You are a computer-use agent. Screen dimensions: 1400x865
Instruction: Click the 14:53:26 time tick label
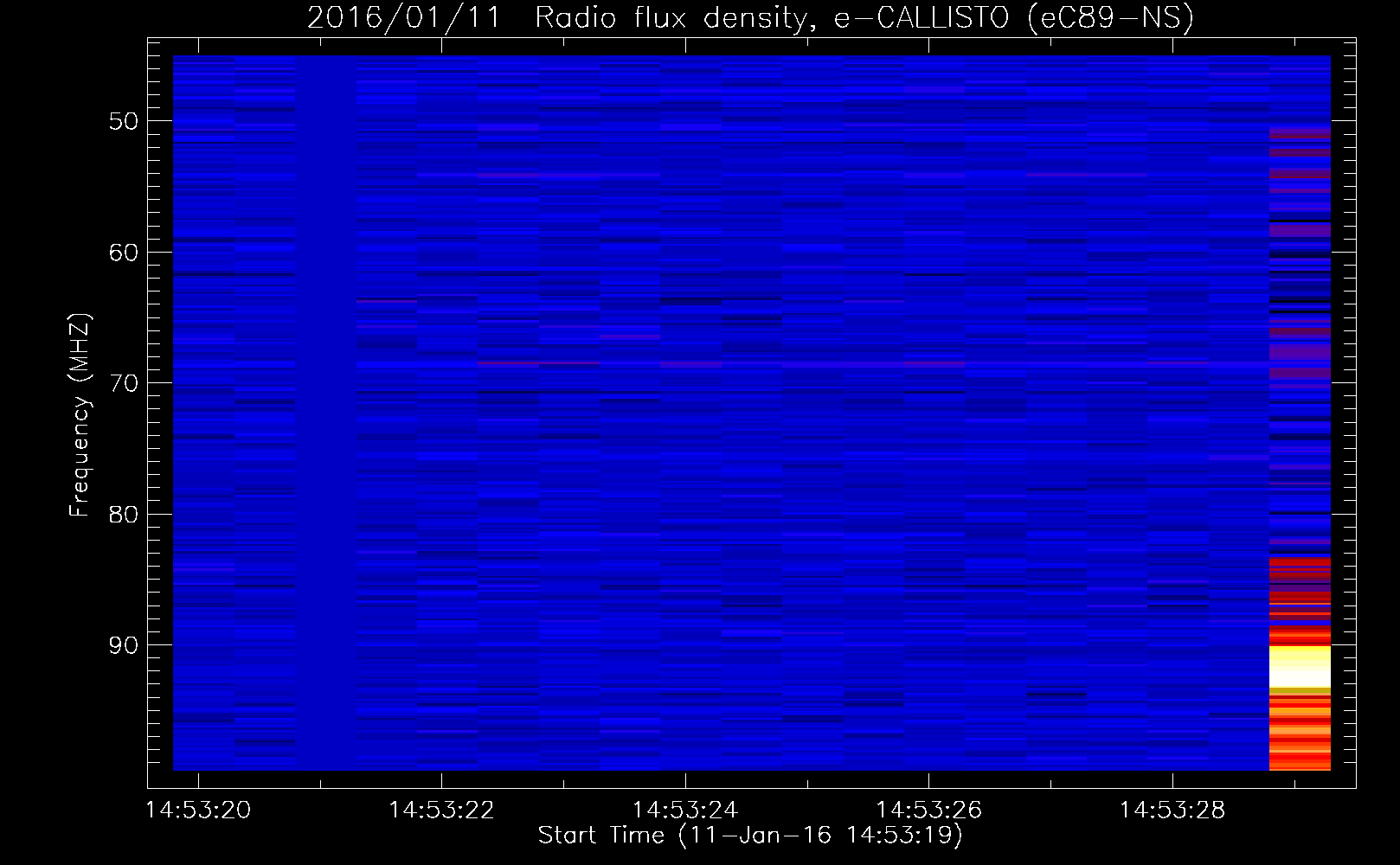pos(928,810)
